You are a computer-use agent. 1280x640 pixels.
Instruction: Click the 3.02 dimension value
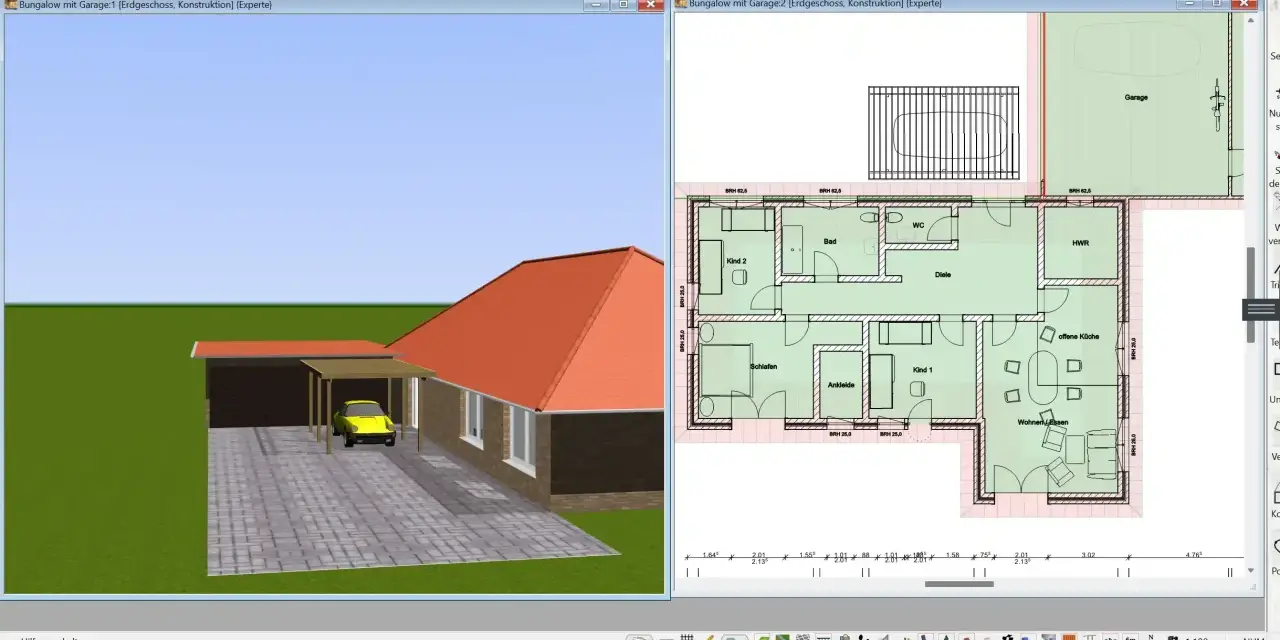coord(1090,555)
